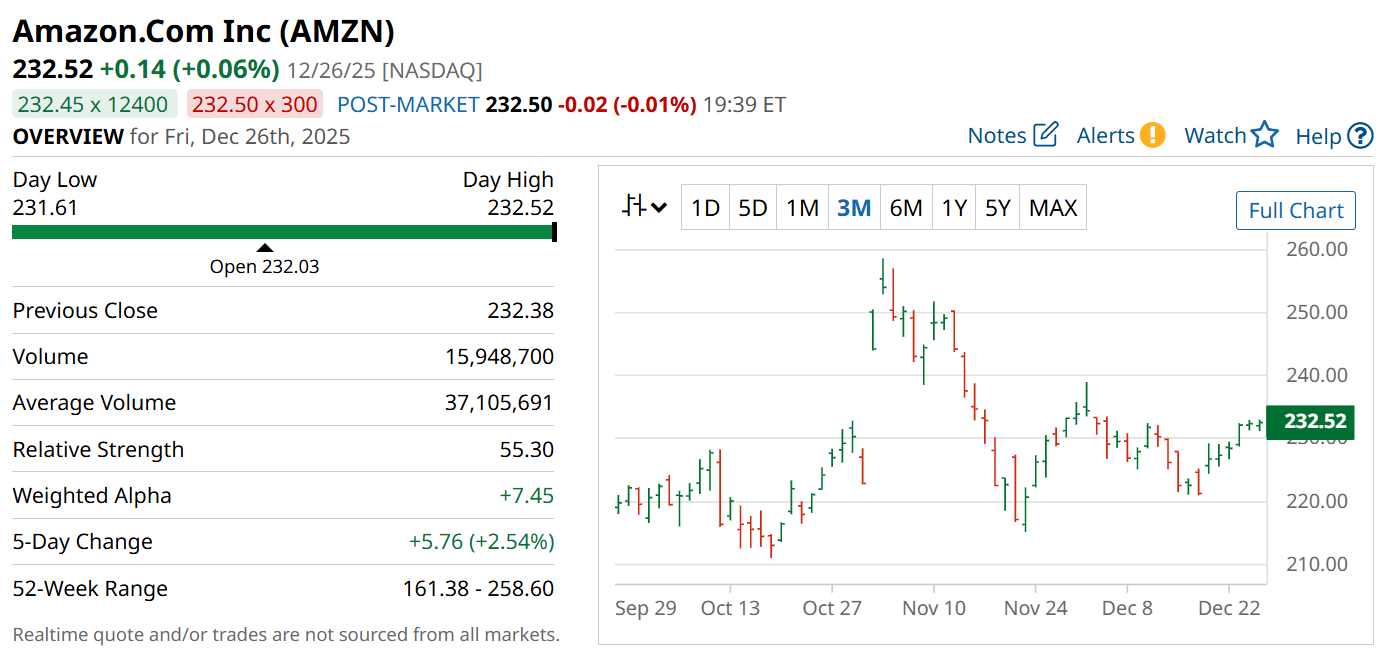Viewport: 1389px width, 659px height.
Task: Select the 1D chart range
Action: [706, 208]
